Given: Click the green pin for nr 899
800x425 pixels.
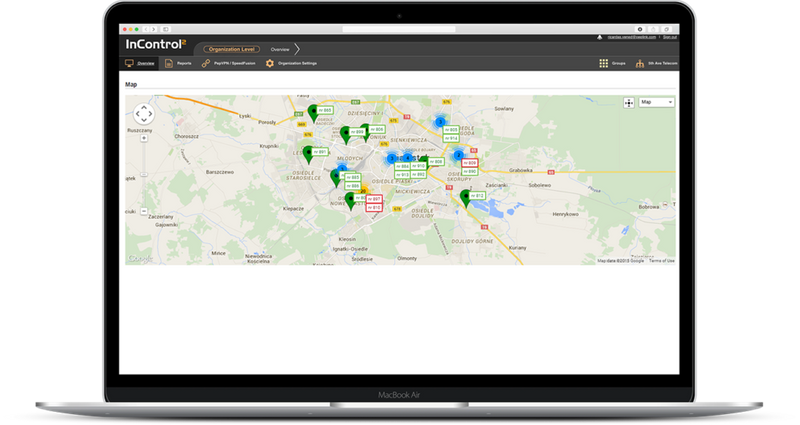Looking at the screenshot, I should [345, 134].
